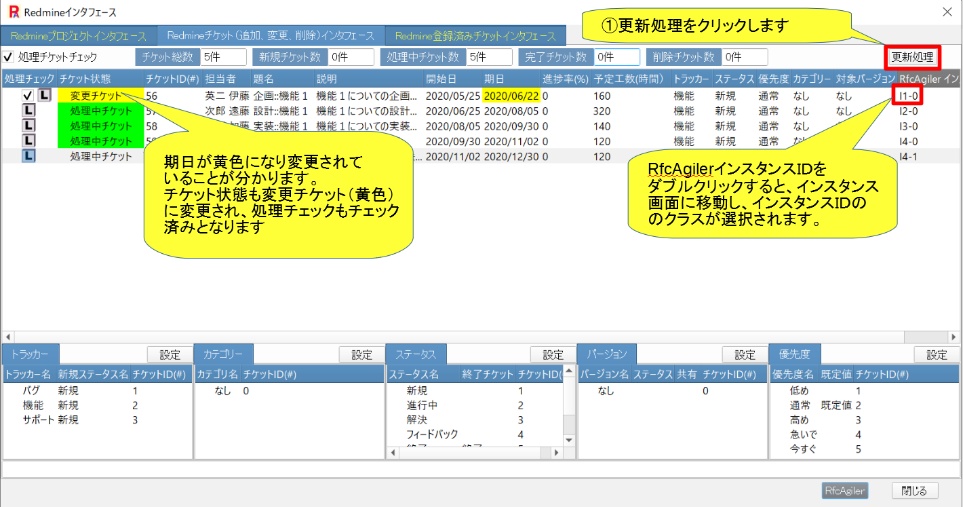The height and width of the screenshot is (507, 963).
Task: Click the ステータス list scroll-left arrow
Action: pos(394,452)
